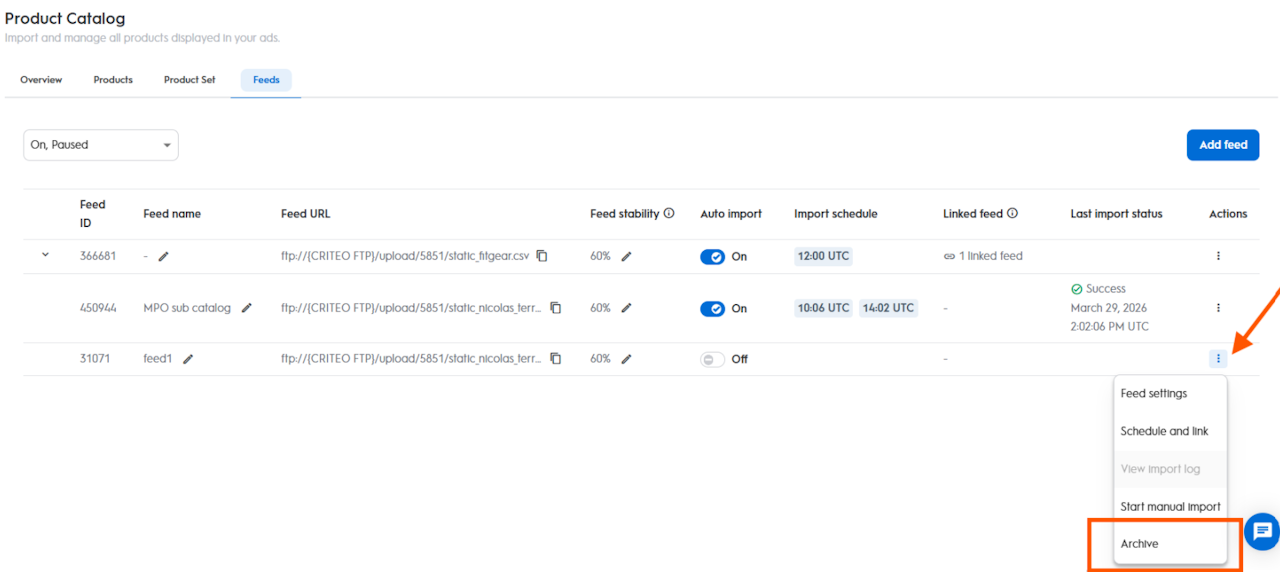
Task: Open actions menu for MPO sub catalog
Action: point(1218,308)
